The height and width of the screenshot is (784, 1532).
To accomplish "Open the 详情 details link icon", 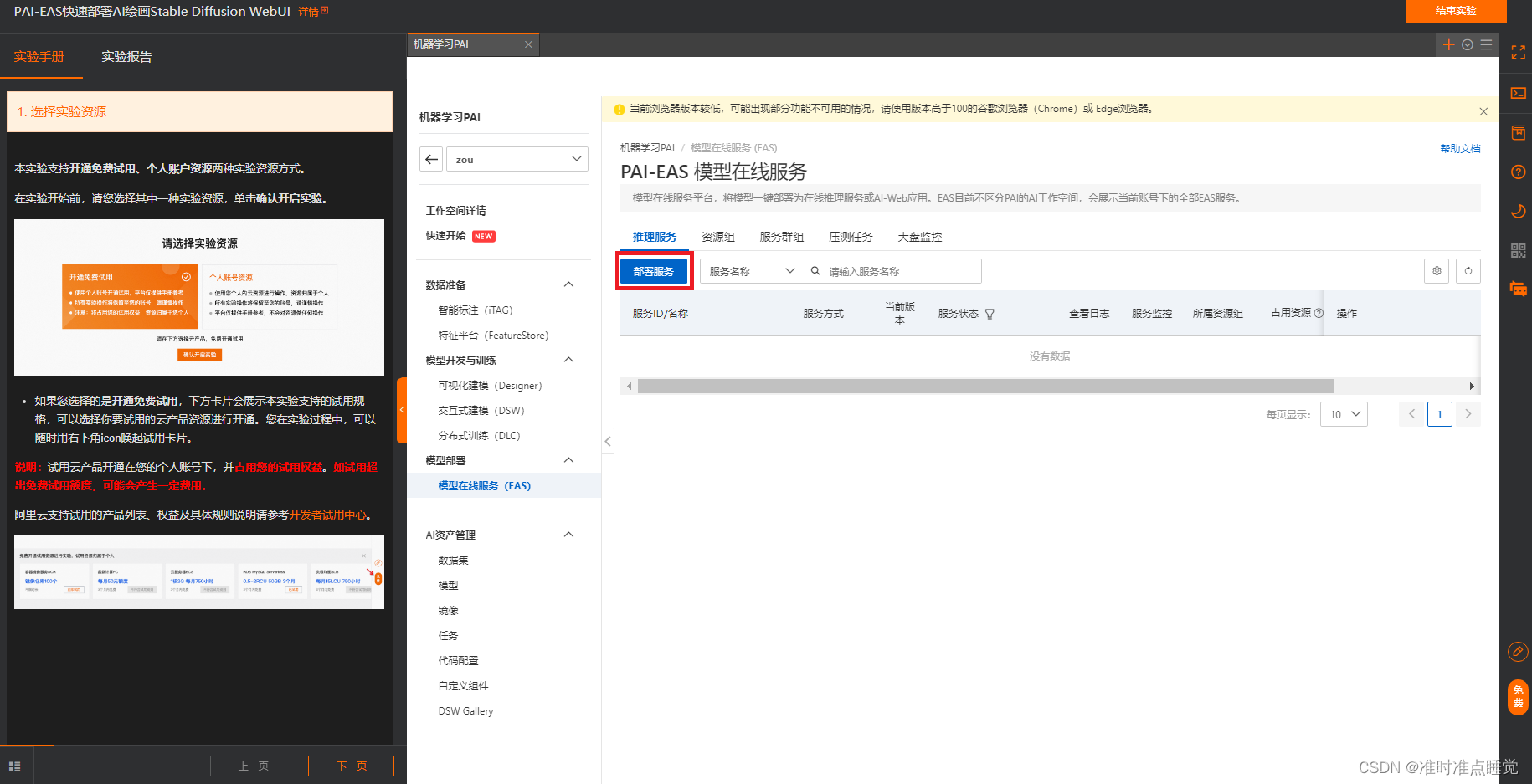I will click(313, 12).
